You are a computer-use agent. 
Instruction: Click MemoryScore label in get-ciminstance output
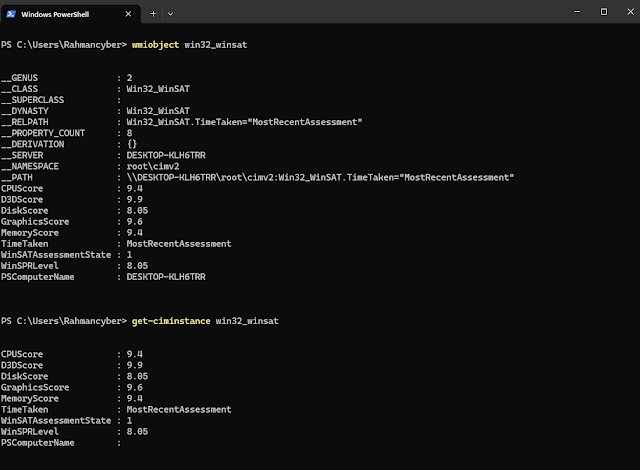tap(30, 398)
